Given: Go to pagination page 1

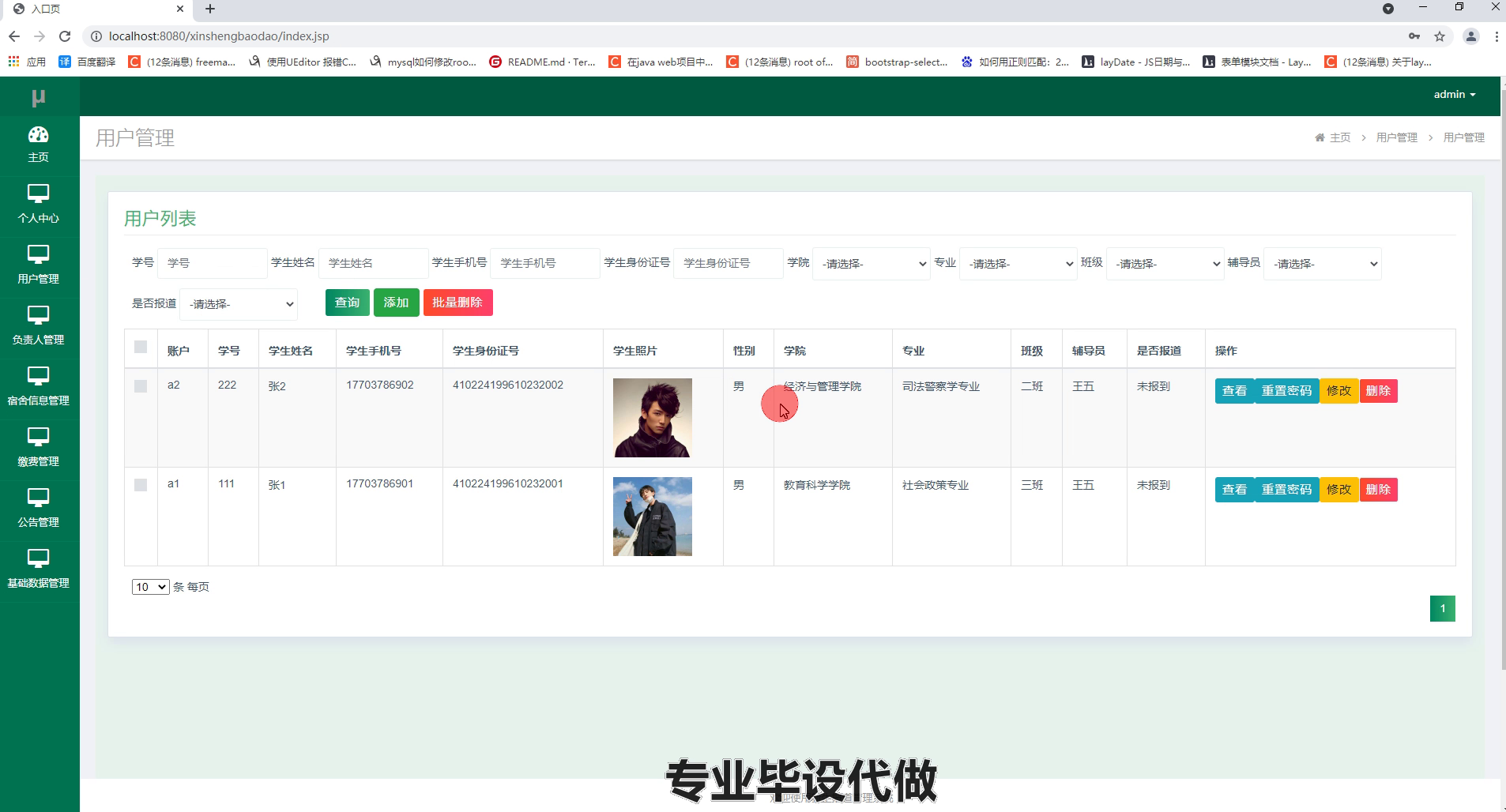Looking at the screenshot, I should pyautogui.click(x=1442, y=608).
